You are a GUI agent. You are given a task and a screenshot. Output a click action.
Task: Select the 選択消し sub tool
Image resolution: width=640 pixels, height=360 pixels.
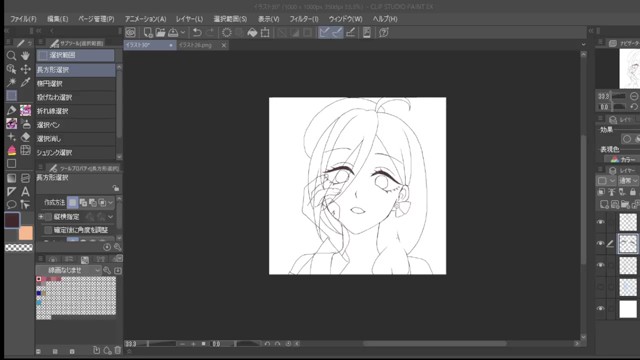[x=76, y=139]
